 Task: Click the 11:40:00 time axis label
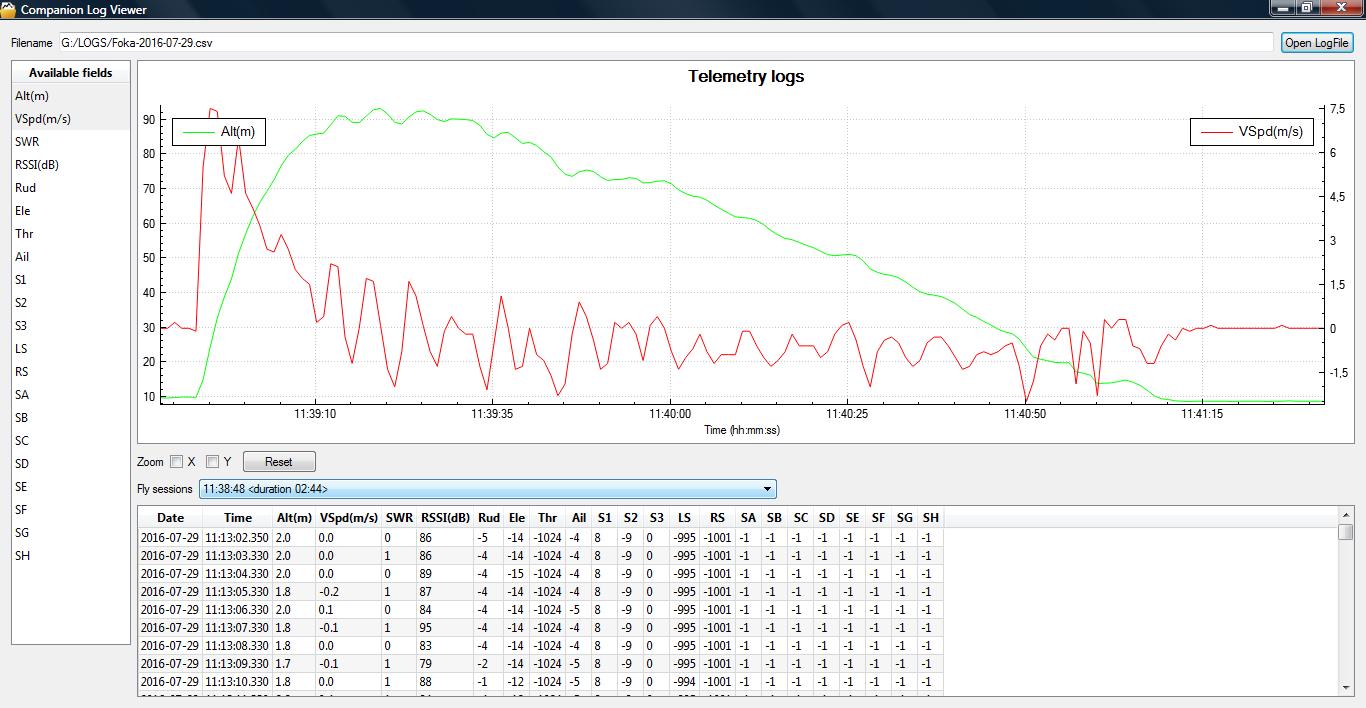pos(670,413)
